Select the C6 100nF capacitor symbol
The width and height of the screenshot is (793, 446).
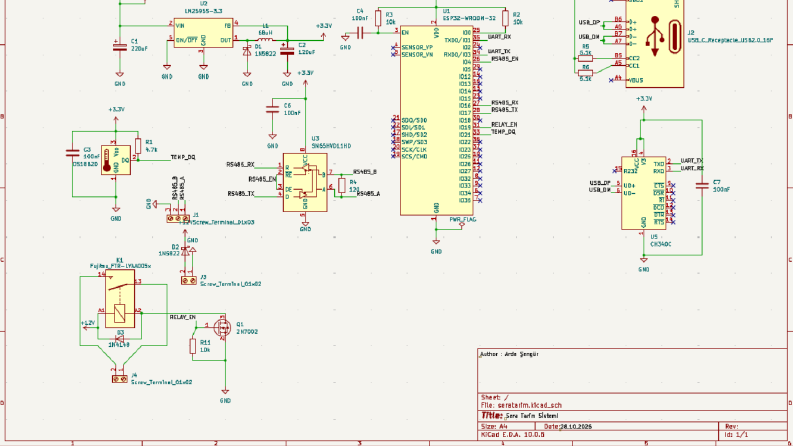tap(272, 109)
